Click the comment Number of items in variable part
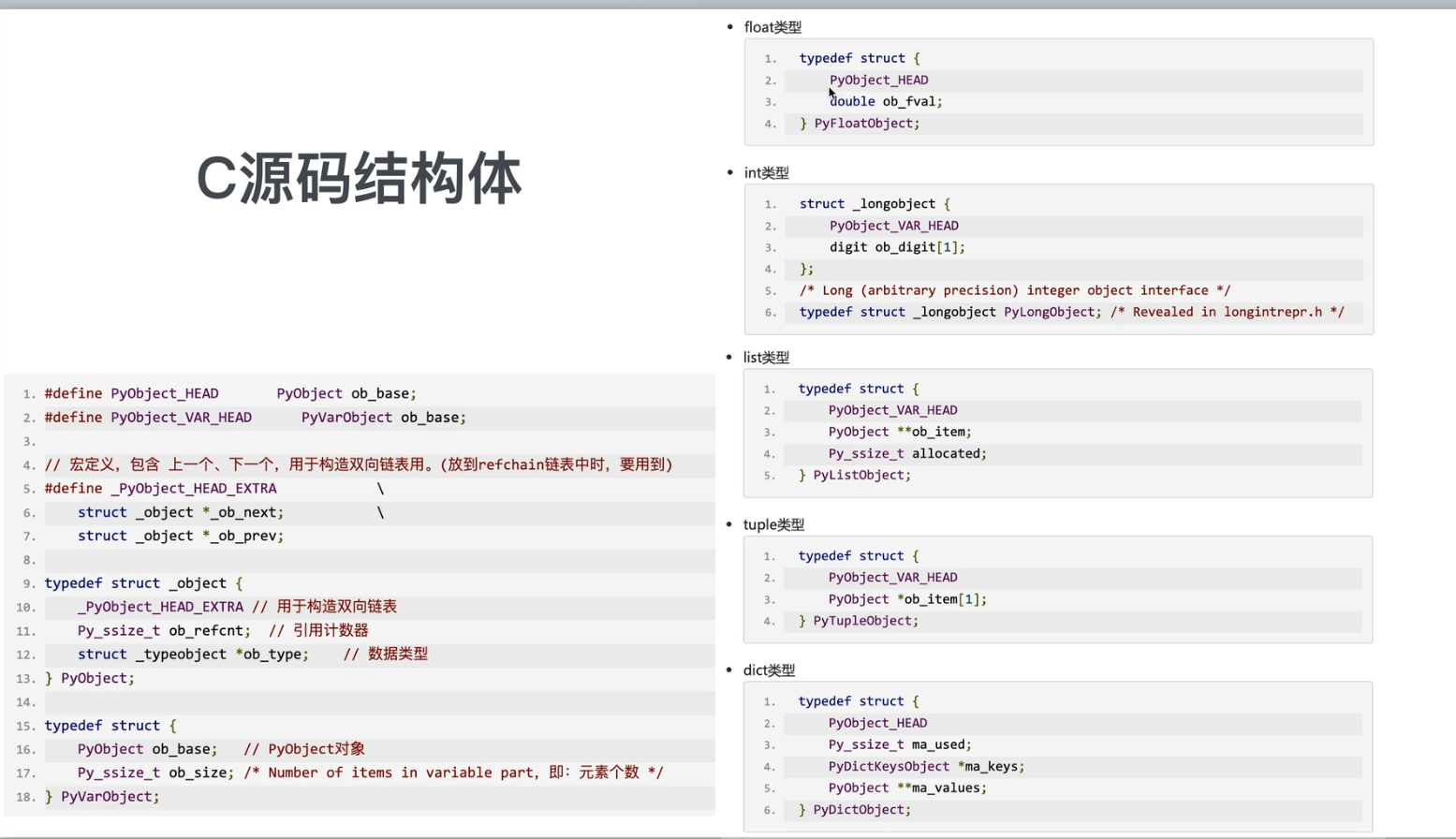Screen dimensions: 1456x839 [453, 773]
